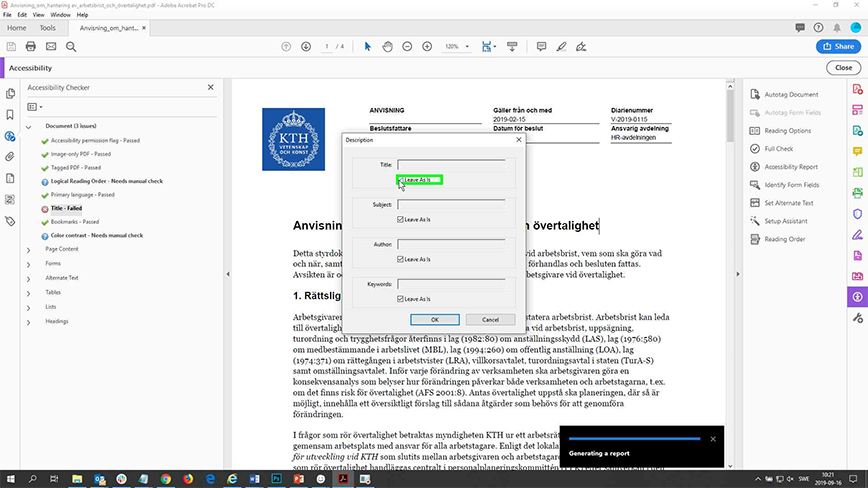Click the Full Check accessibility tool
The height and width of the screenshot is (488, 868).
[779, 149]
